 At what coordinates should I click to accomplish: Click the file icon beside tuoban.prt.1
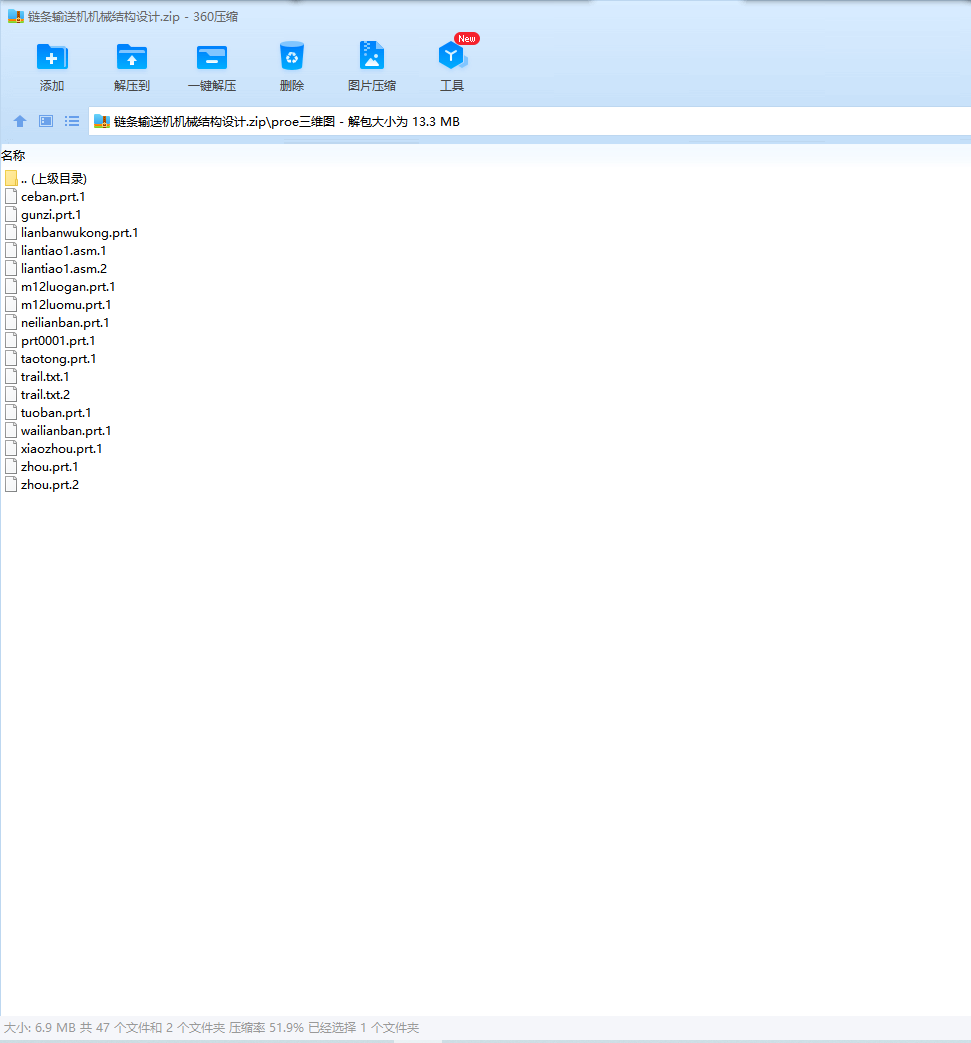(x=11, y=412)
